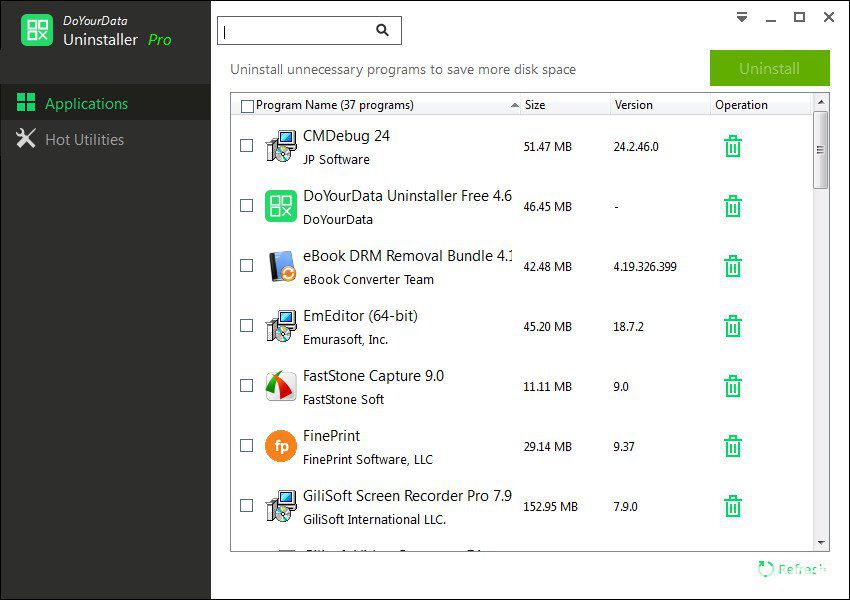Viewport: 850px width, 600px height.
Task: Click the FastStone Capture program icon
Action: (281, 386)
